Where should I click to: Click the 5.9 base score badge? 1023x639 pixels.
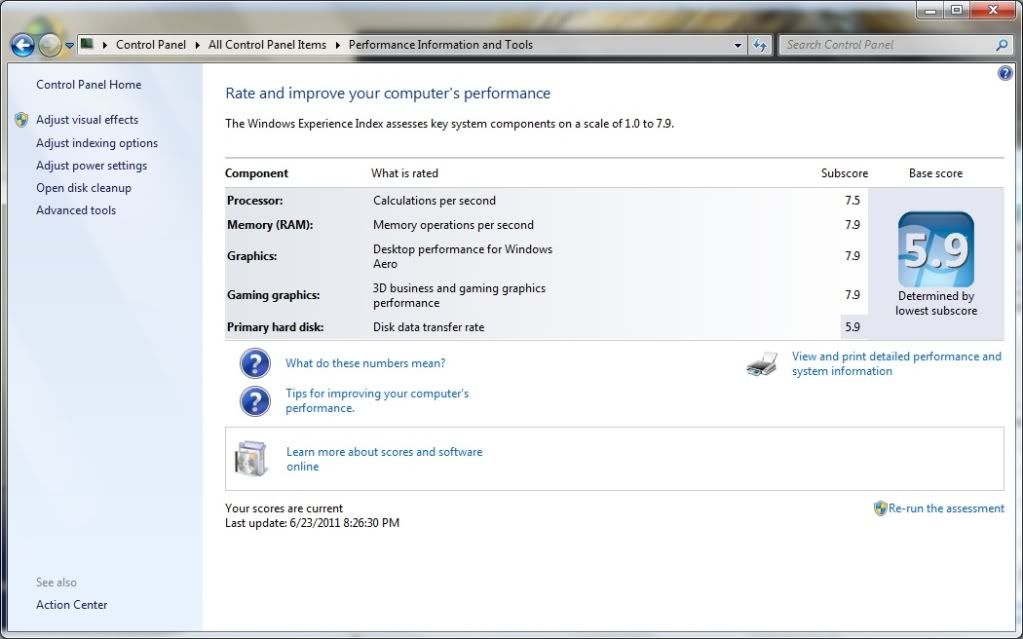(x=935, y=250)
